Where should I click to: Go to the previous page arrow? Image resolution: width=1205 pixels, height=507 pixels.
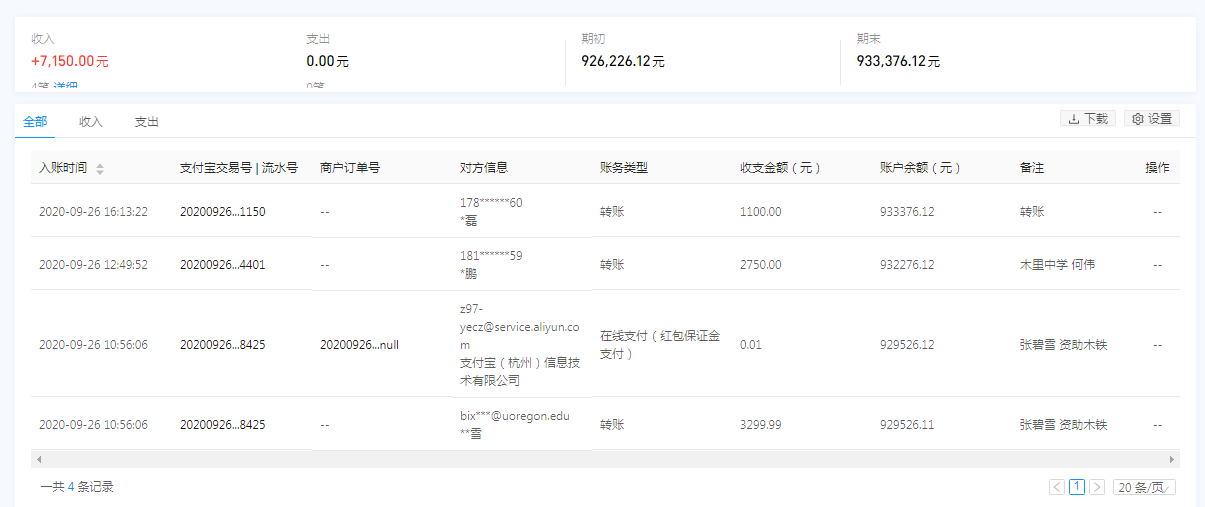(1057, 487)
